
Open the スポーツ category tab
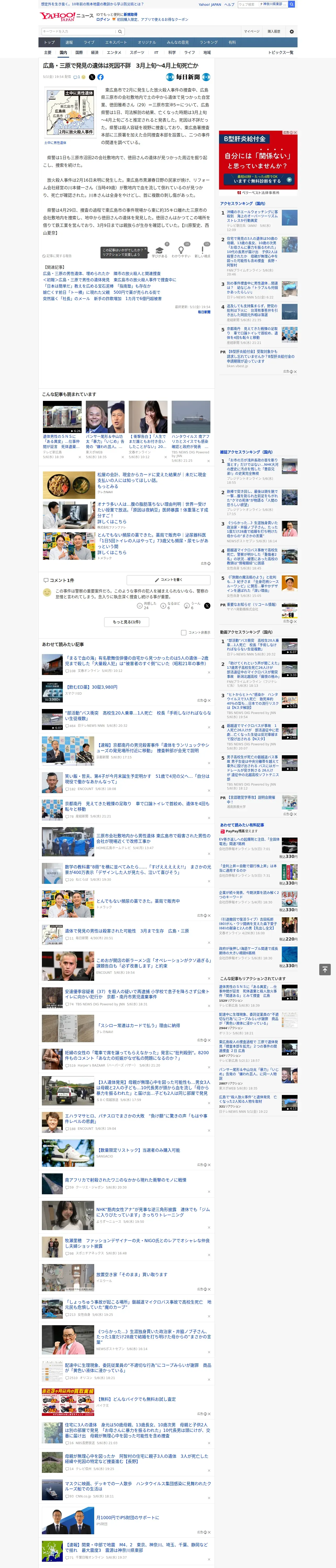pos(137,52)
